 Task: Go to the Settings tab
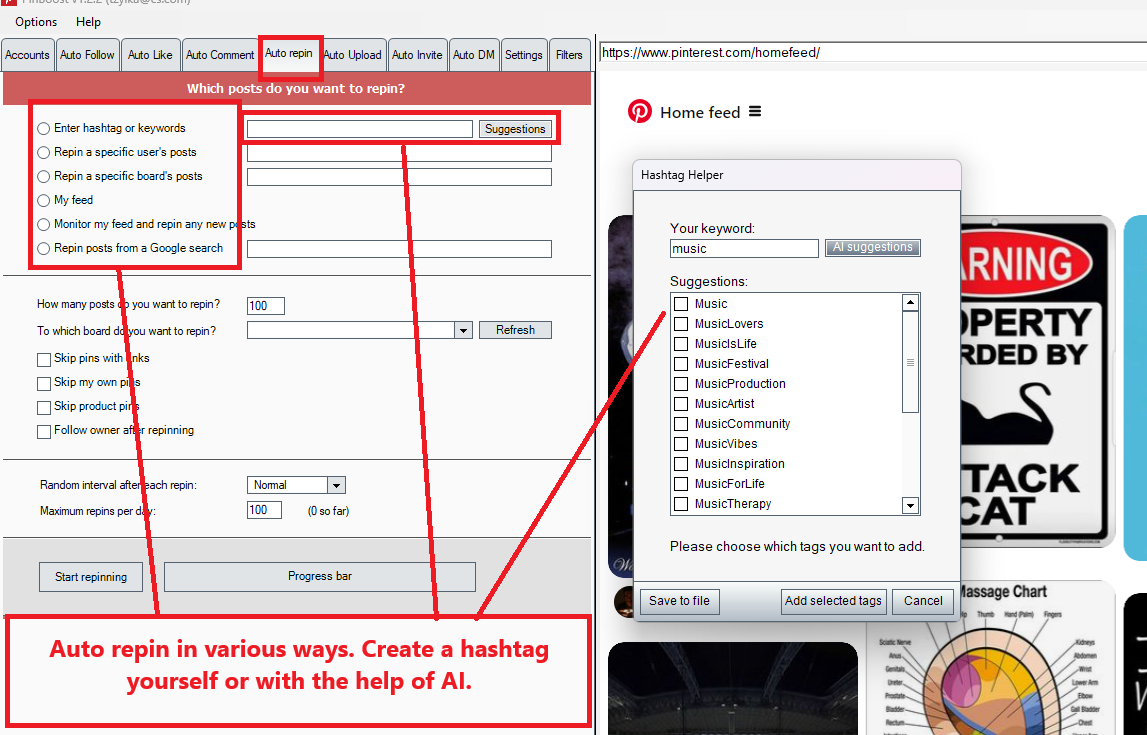coord(523,55)
